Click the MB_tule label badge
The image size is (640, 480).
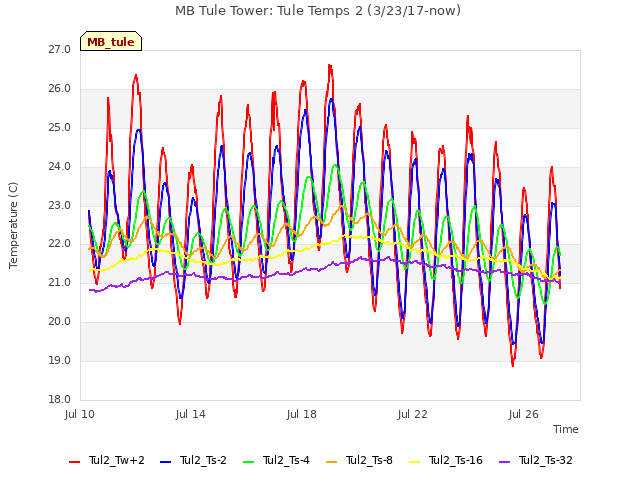point(111,41)
